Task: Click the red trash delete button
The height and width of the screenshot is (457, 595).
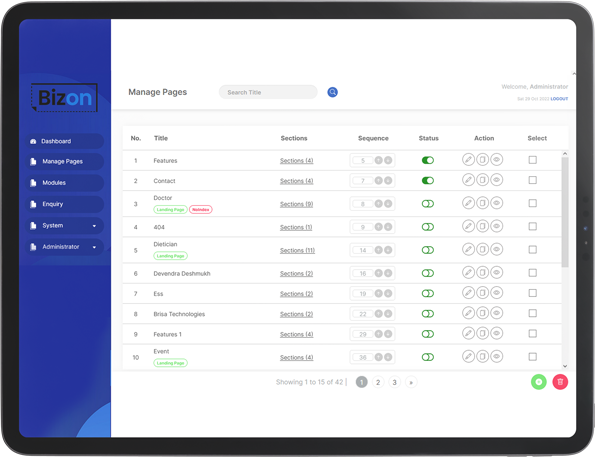Action: coord(560,382)
